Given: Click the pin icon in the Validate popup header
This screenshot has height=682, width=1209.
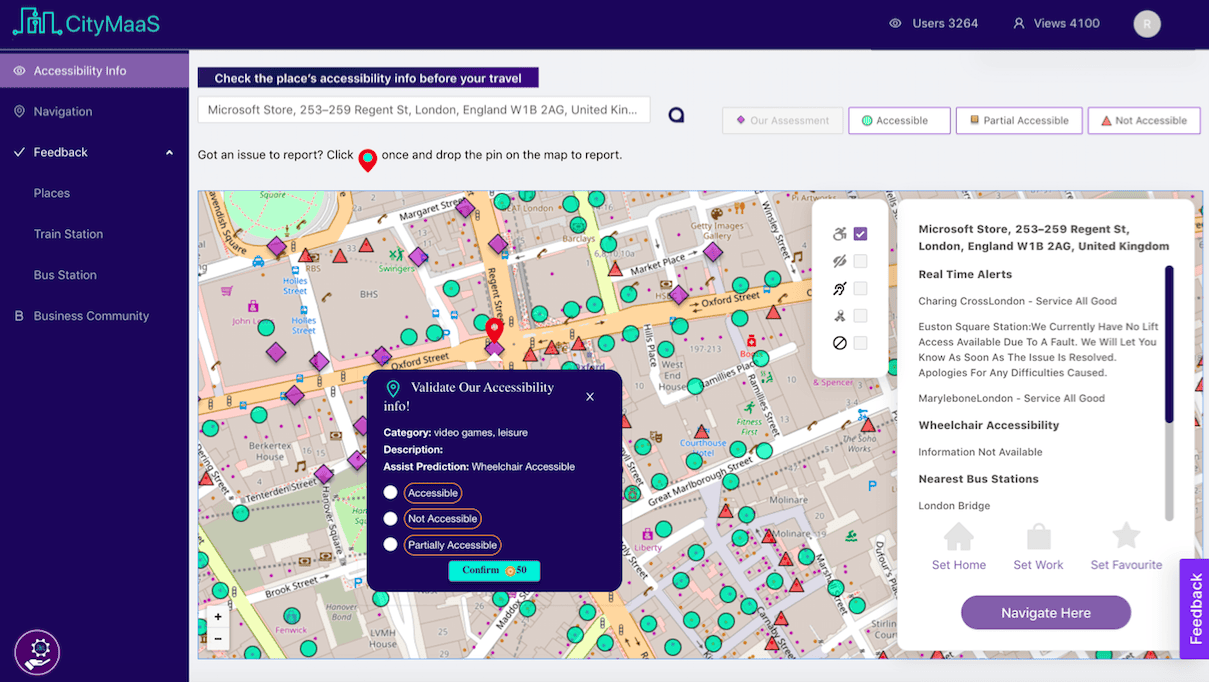Looking at the screenshot, I should (393, 389).
